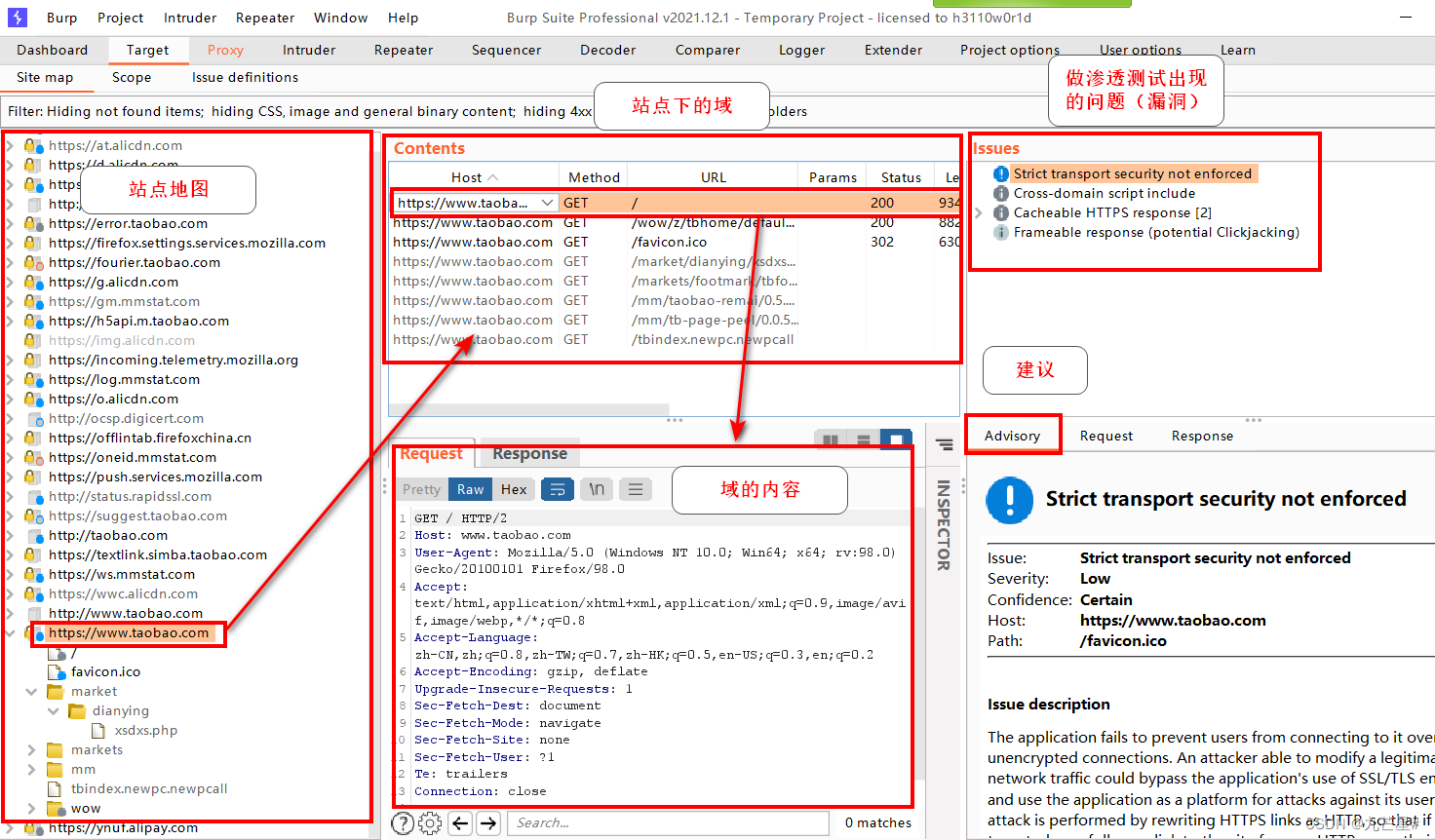Open request editor hamburger options menu
Image resolution: width=1435 pixels, height=840 pixels.
tap(636, 489)
